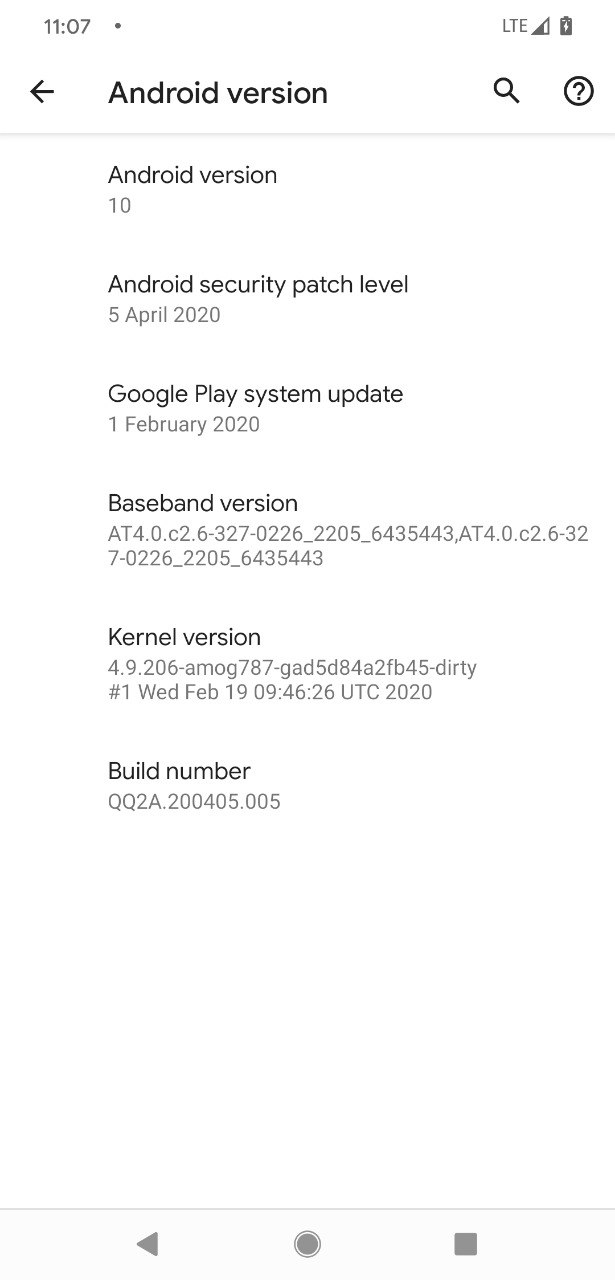615x1280 pixels.
Task: Tap the Android back navigation triangle
Action: (x=148, y=1244)
